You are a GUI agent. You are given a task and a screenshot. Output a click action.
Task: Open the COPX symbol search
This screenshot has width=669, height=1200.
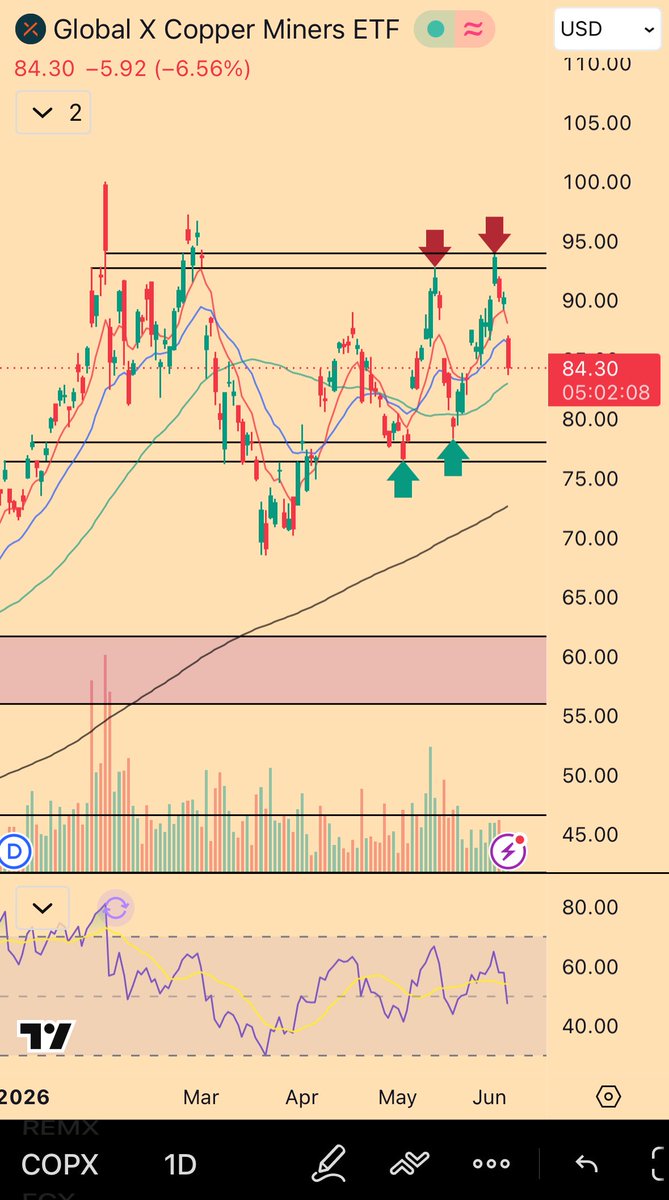click(x=60, y=1165)
